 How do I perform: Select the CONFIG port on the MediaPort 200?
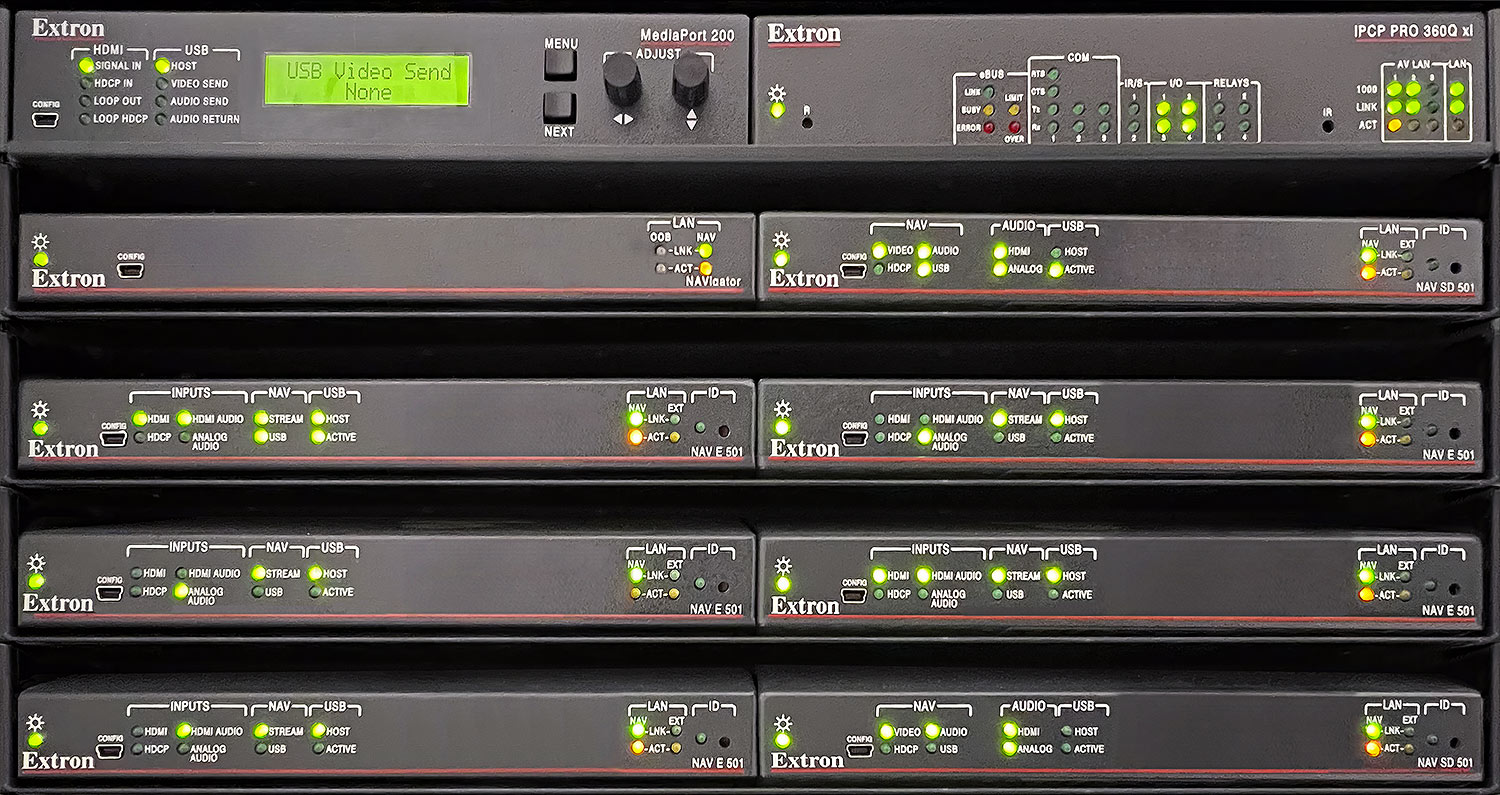click(43, 120)
